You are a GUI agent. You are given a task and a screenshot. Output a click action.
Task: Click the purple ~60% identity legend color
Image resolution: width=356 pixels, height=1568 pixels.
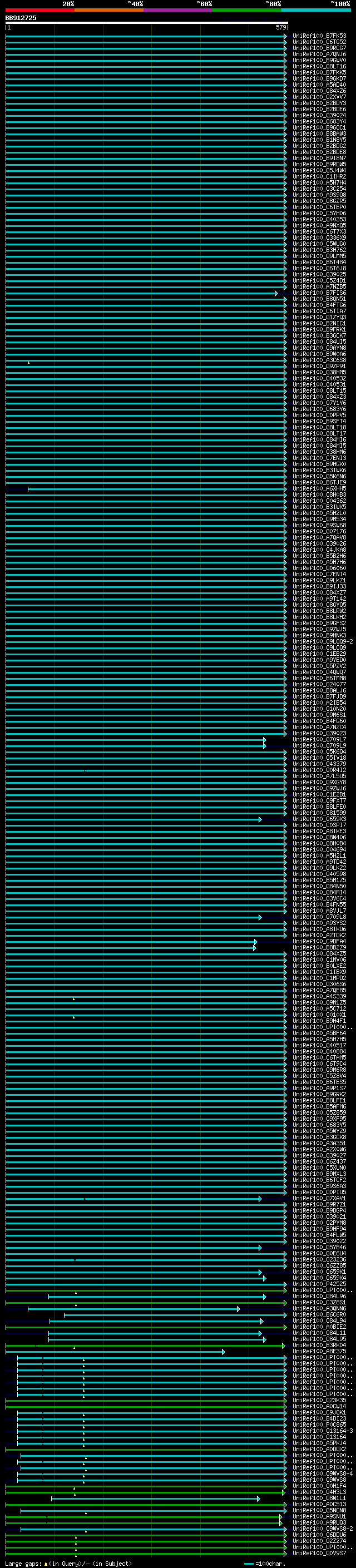coord(179,10)
